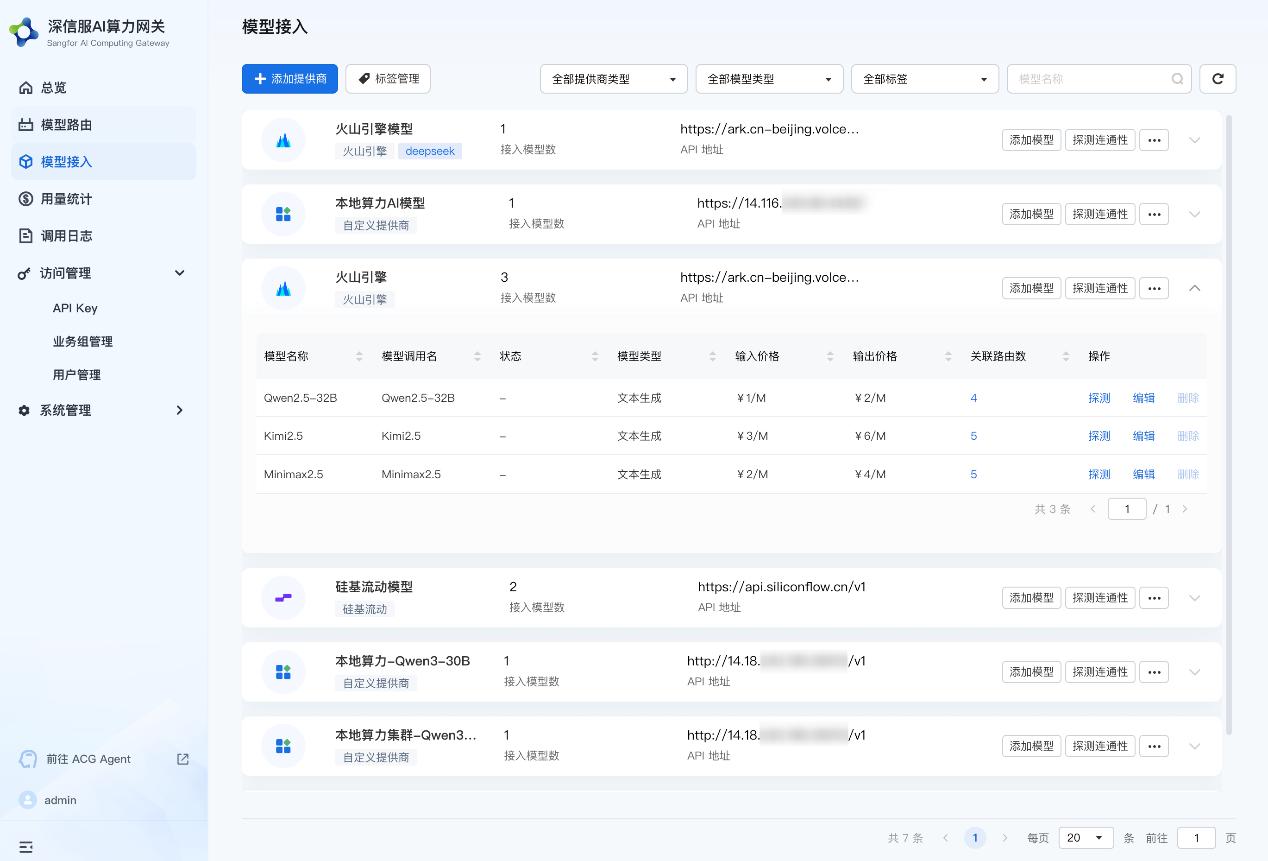This screenshot has height=861, width=1268.
Task: Sort by 模型名称 column sort icon
Action: tap(359, 357)
